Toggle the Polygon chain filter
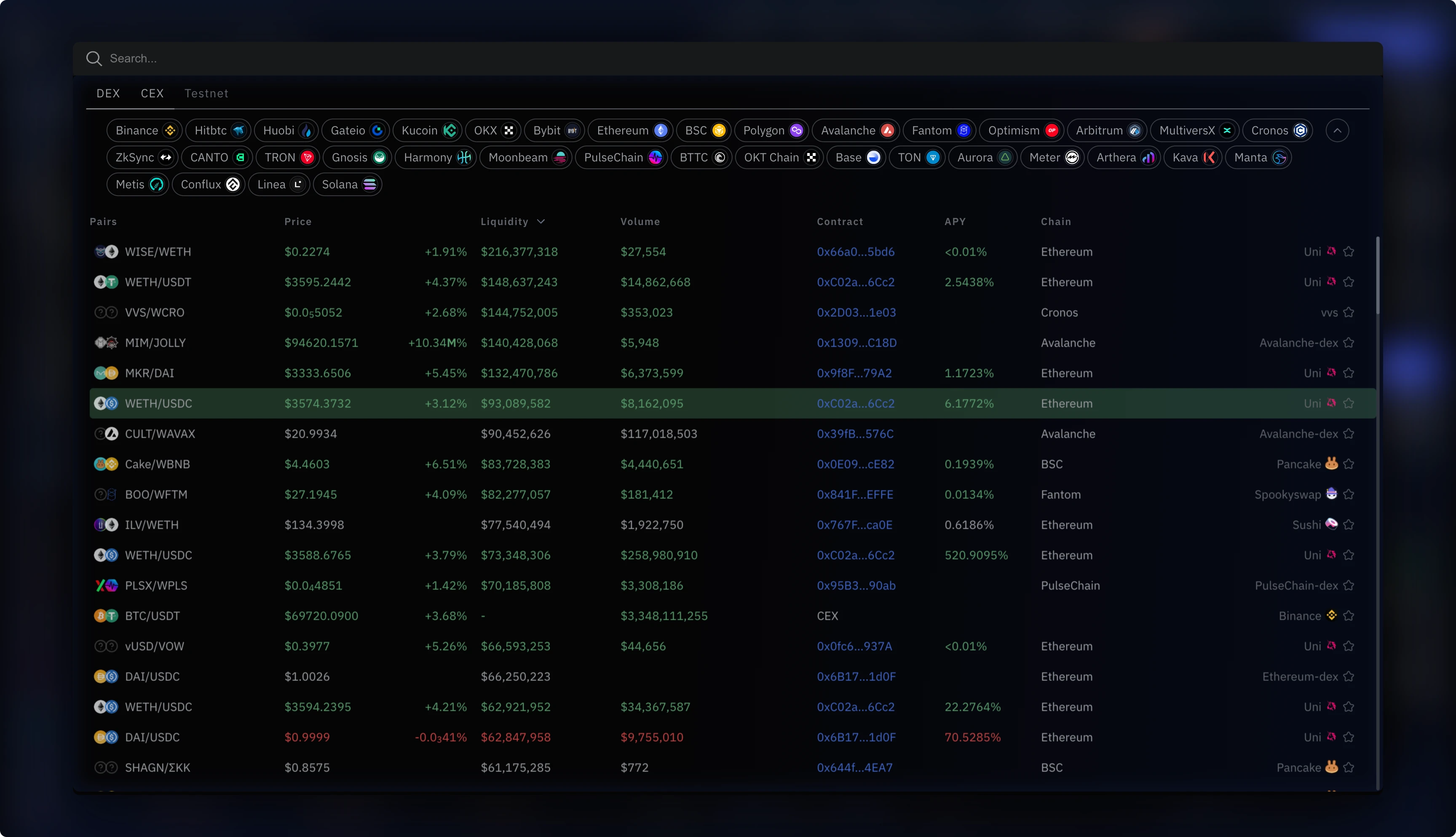 coord(772,131)
